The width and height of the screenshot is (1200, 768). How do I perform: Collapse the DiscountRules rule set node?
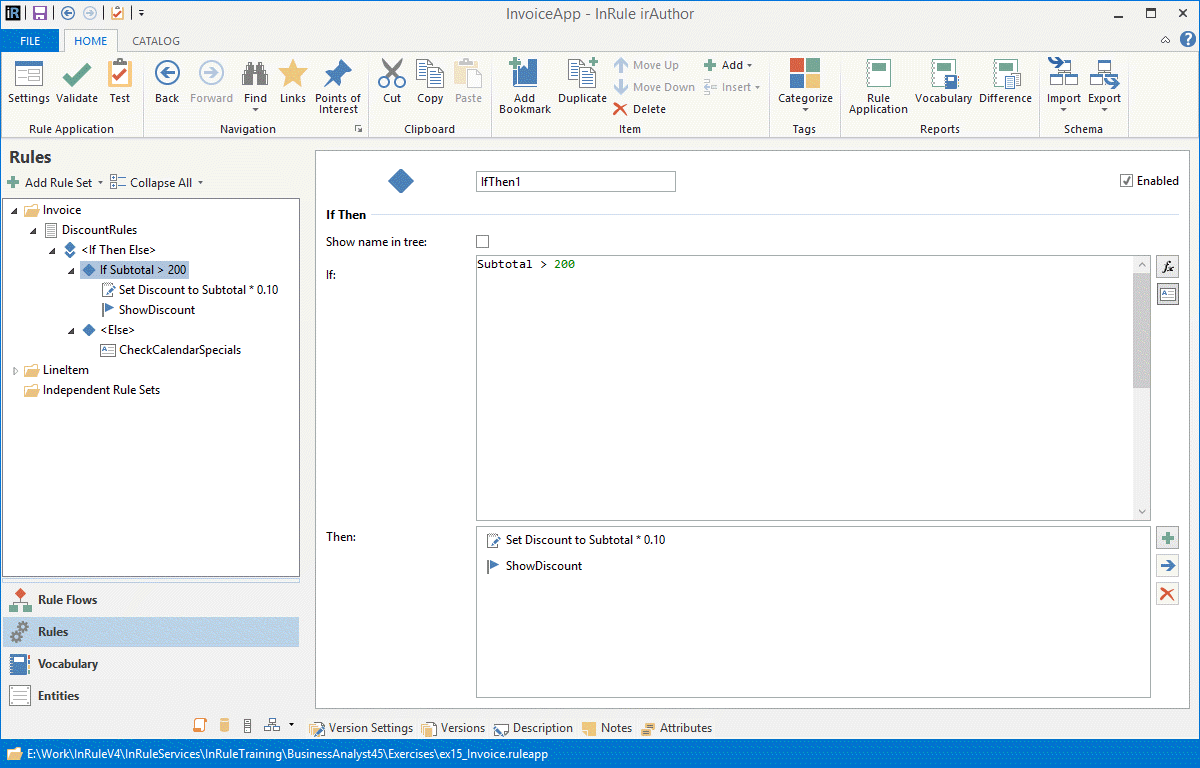(x=34, y=231)
